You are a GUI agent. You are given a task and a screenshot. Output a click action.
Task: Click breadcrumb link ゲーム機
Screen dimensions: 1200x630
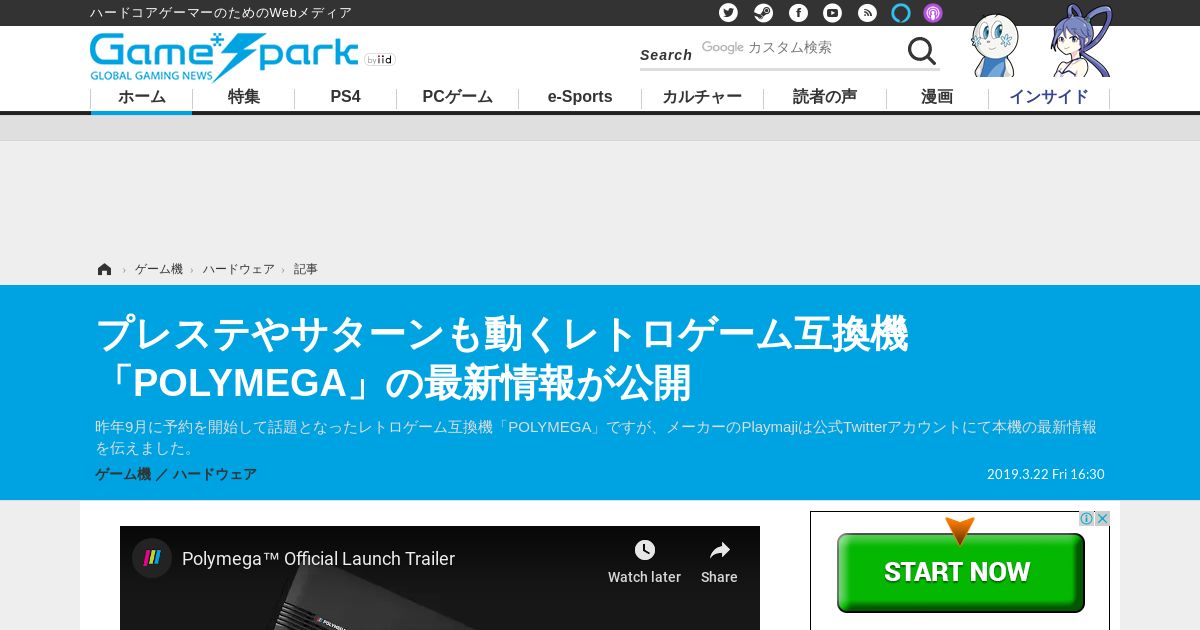coord(159,269)
